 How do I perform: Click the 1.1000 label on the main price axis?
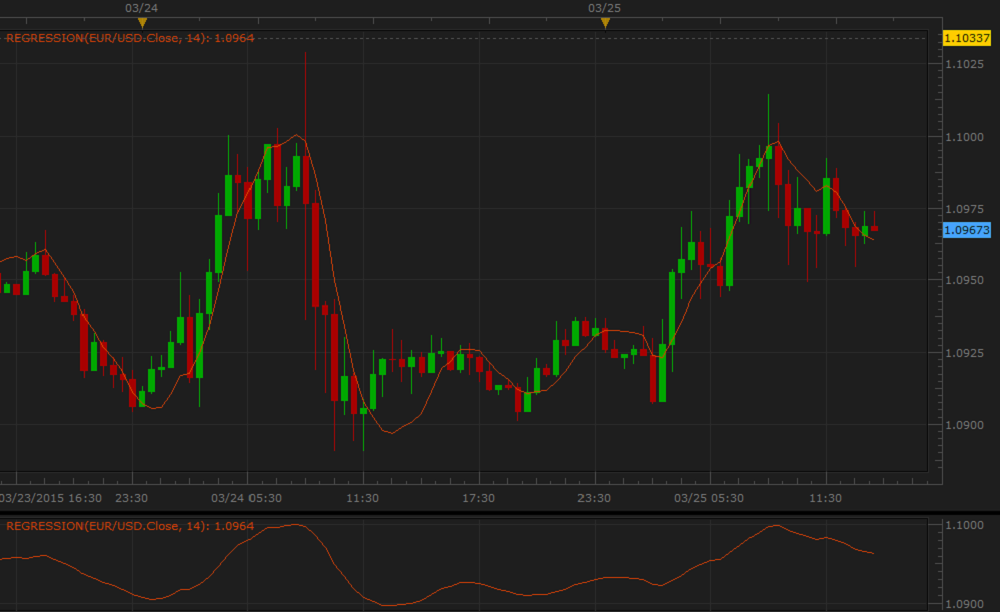[x=964, y=137]
